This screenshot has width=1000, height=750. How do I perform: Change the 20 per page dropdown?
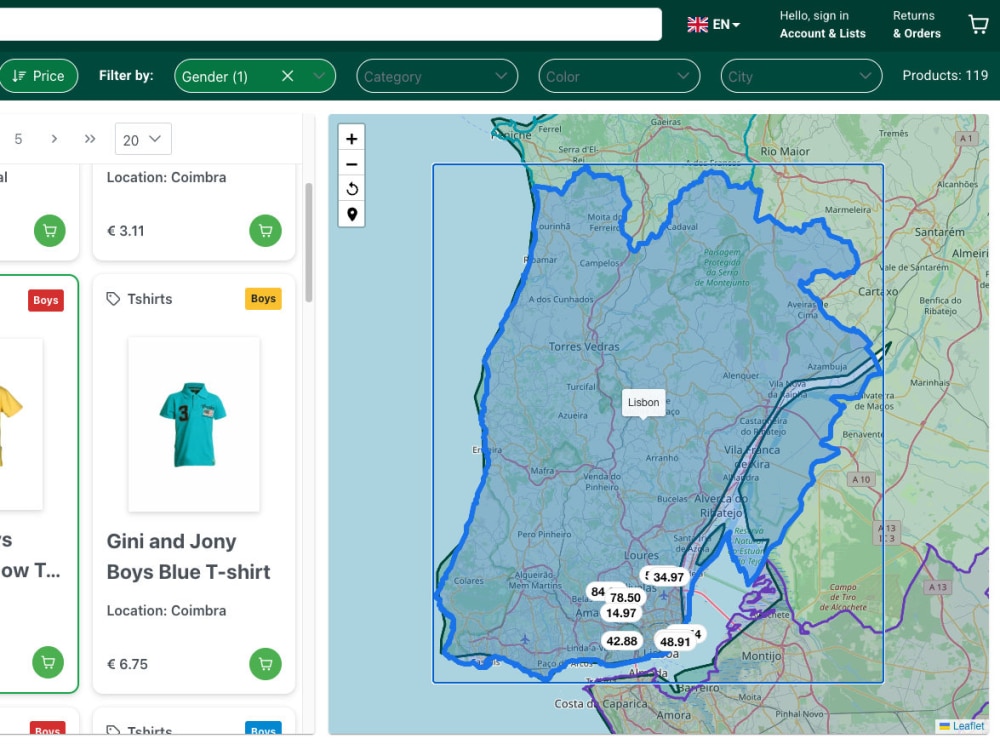click(x=143, y=139)
